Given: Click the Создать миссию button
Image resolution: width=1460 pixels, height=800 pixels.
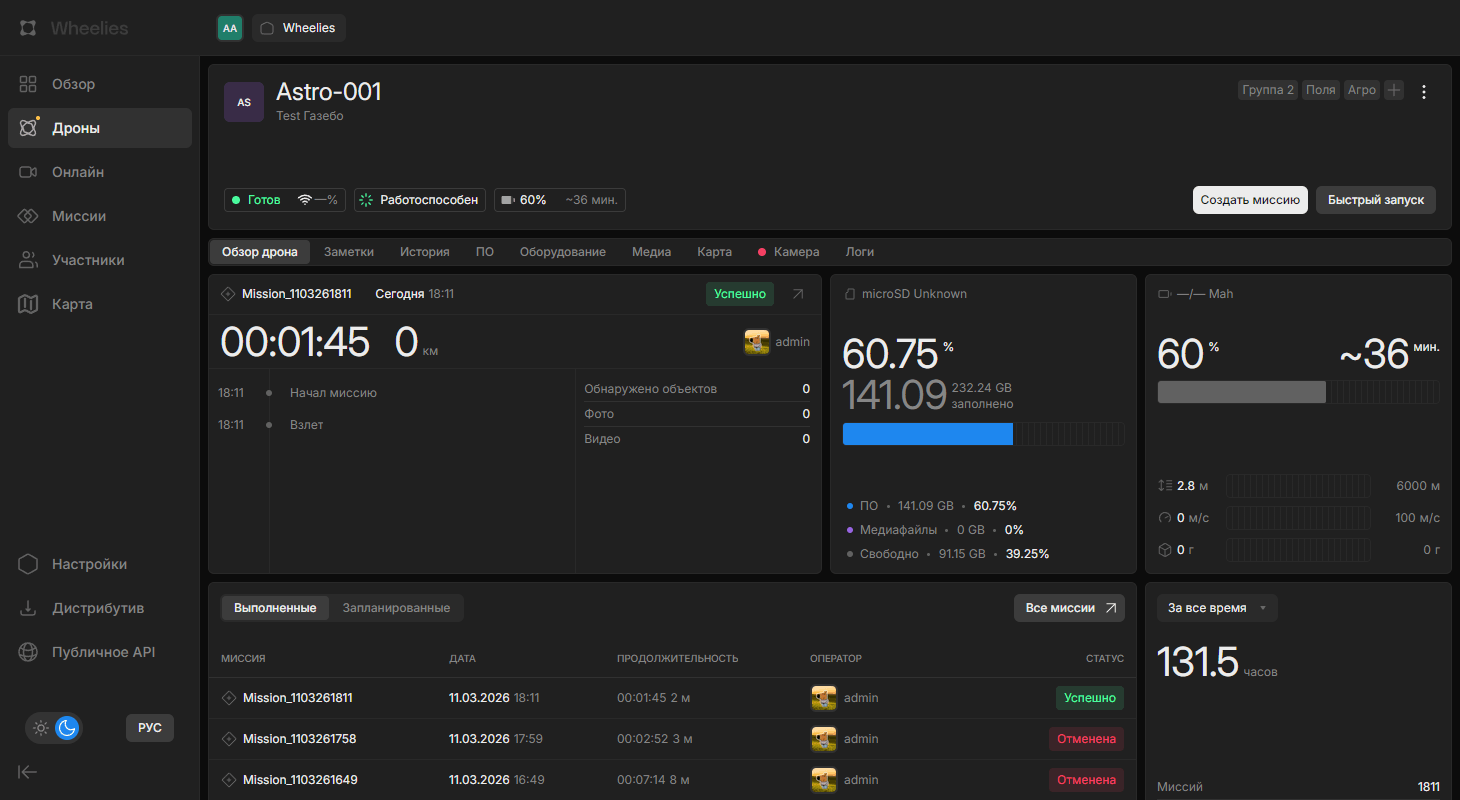Looking at the screenshot, I should pyautogui.click(x=1249, y=200).
